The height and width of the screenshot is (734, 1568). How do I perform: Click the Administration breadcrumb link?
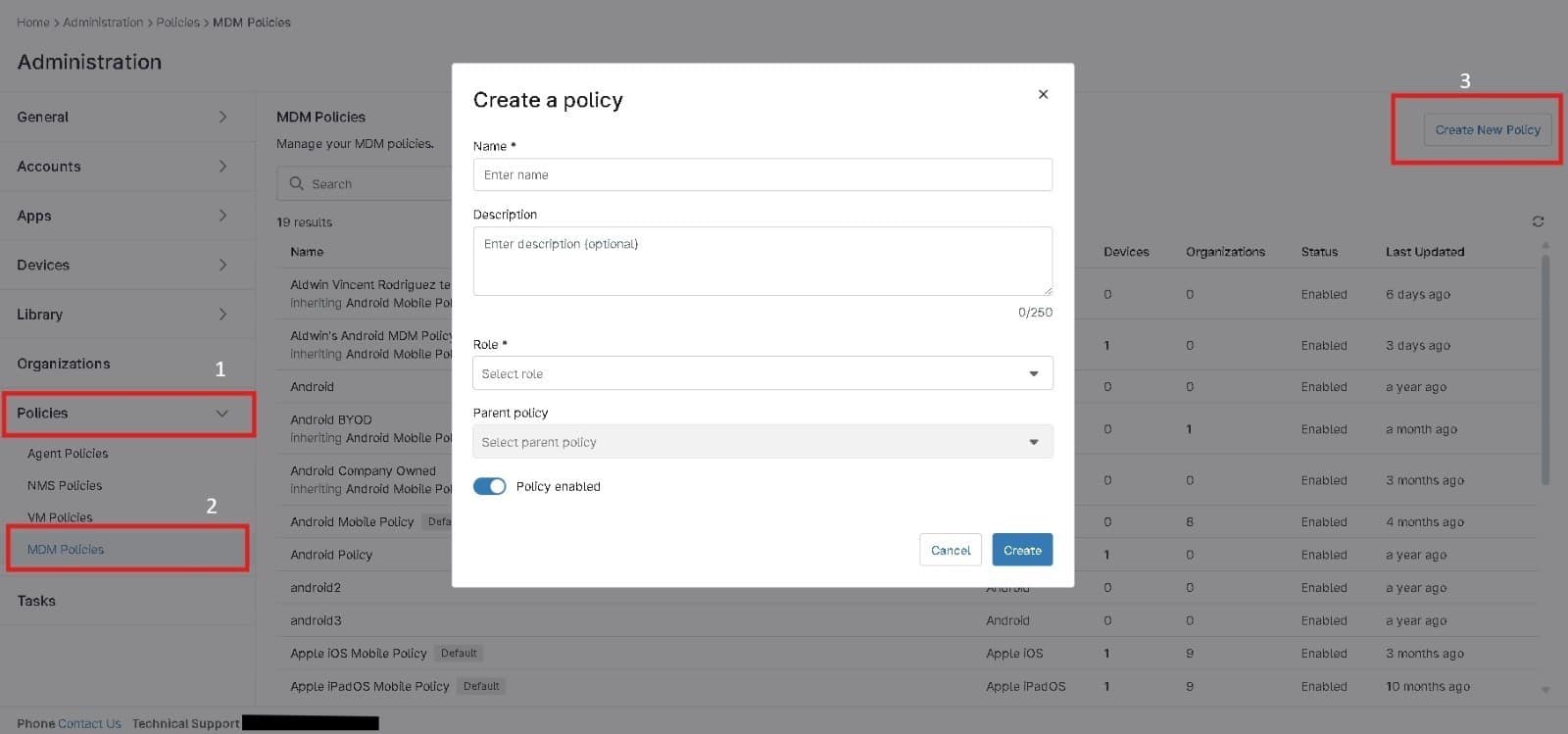pos(104,22)
